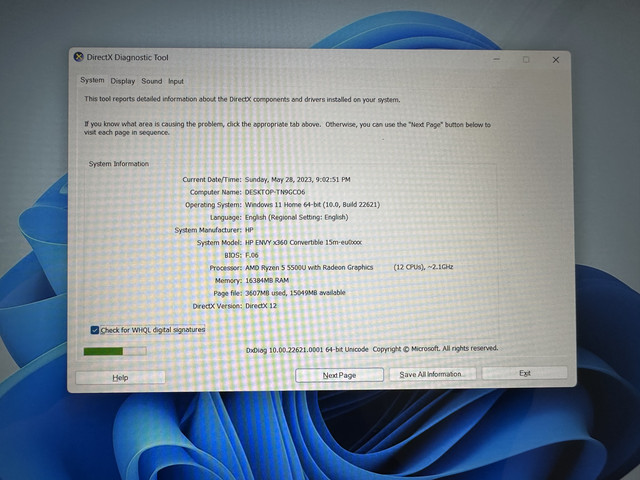640x480 pixels.
Task: Close the DirectX Diagnostic Tool window
Action: tap(556, 60)
